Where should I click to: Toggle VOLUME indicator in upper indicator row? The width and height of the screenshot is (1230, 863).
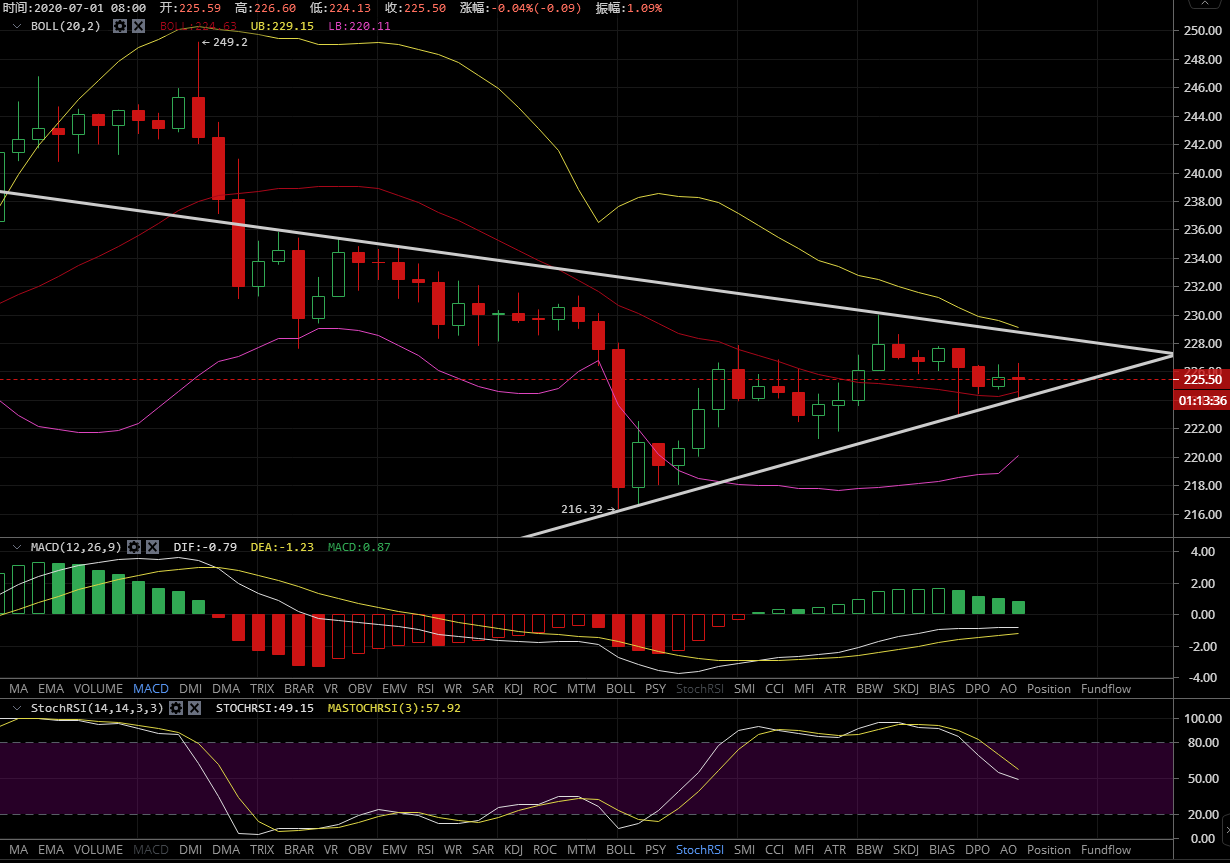(98, 689)
